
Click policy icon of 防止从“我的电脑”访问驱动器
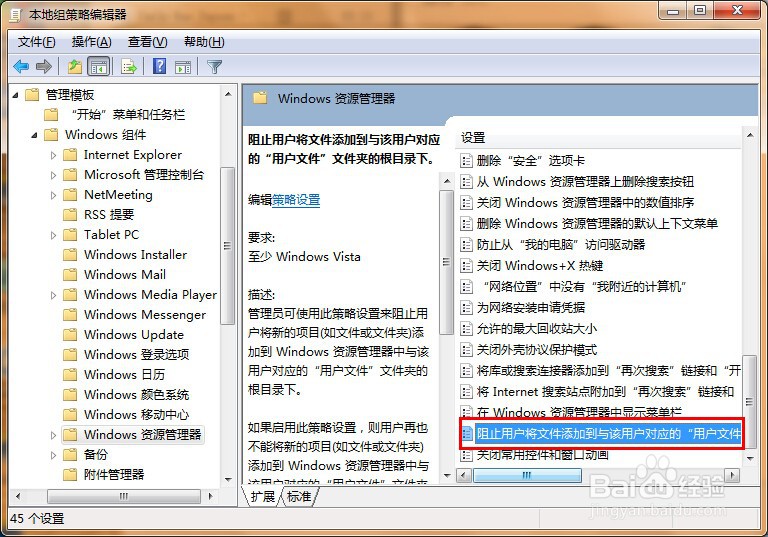tap(466, 244)
